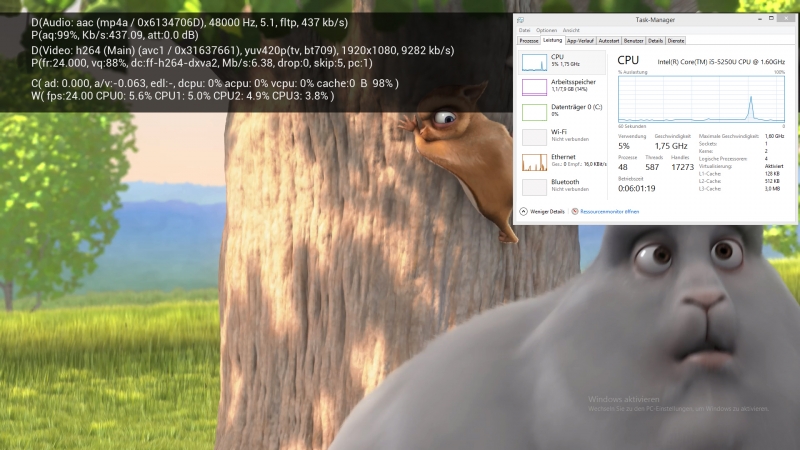Click the 48 Prozesse value

622,167
